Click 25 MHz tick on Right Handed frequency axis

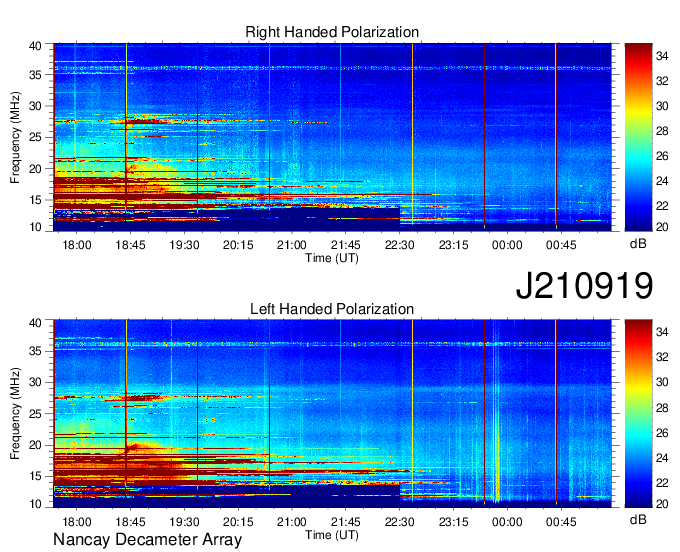(x=35, y=137)
